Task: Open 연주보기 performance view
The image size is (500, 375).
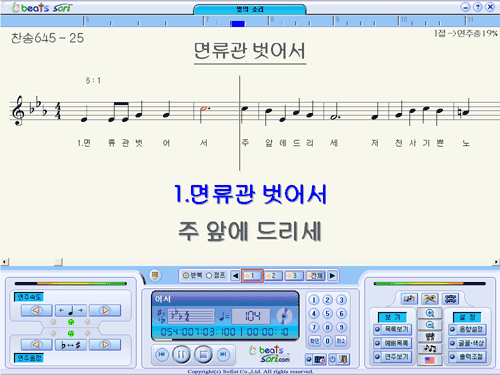Action: (x=393, y=357)
